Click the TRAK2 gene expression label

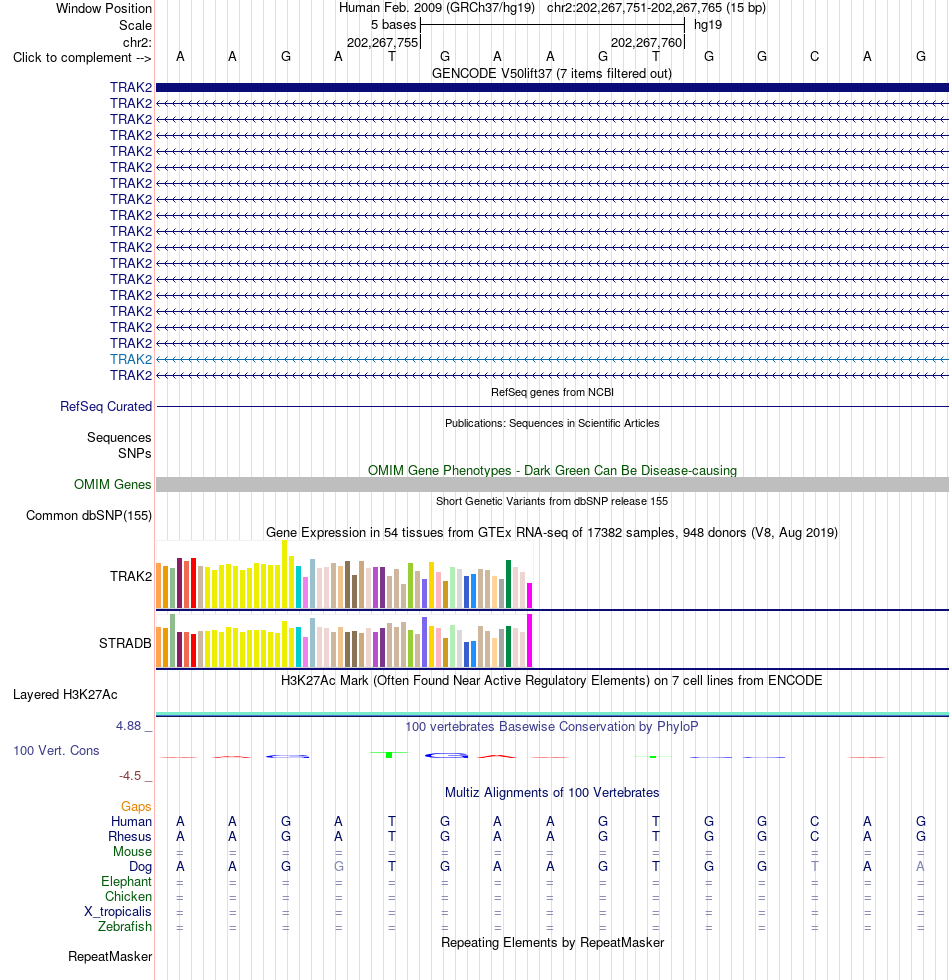pyautogui.click(x=131, y=576)
